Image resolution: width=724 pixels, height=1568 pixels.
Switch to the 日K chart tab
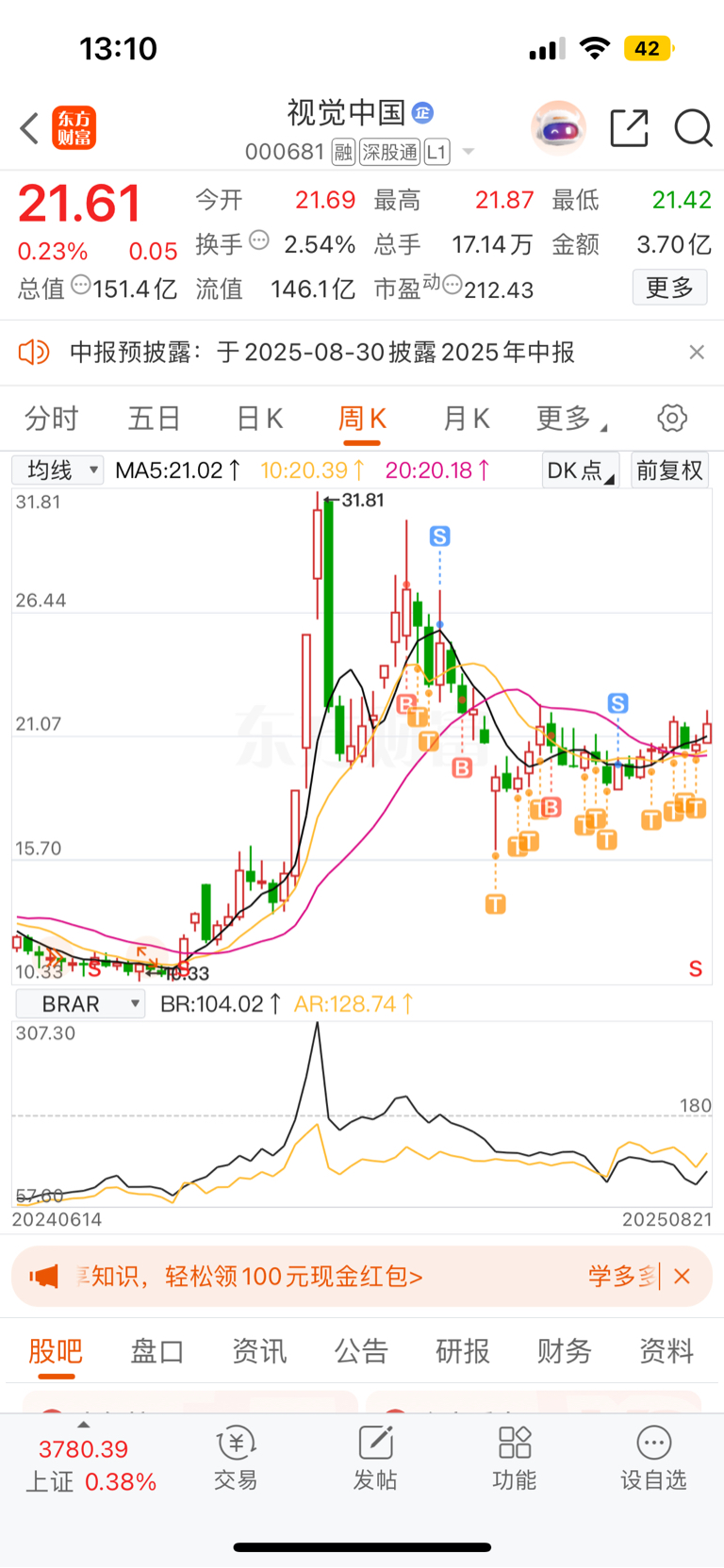259,419
